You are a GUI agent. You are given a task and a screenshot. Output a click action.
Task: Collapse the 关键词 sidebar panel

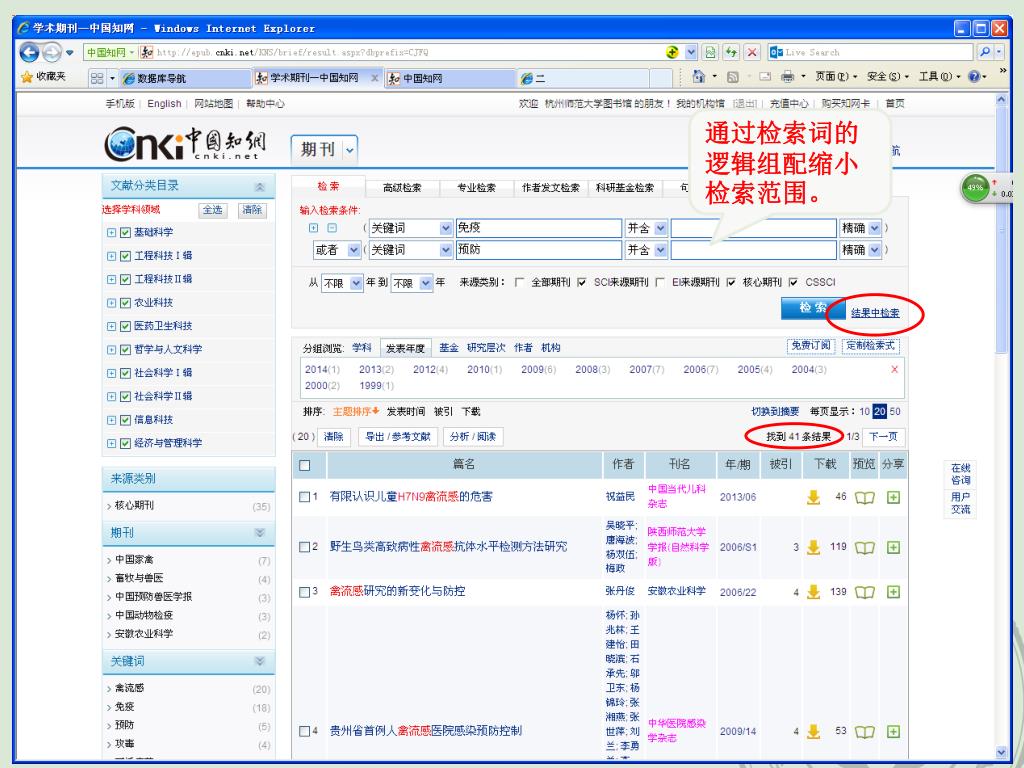pyautogui.click(x=259, y=662)
